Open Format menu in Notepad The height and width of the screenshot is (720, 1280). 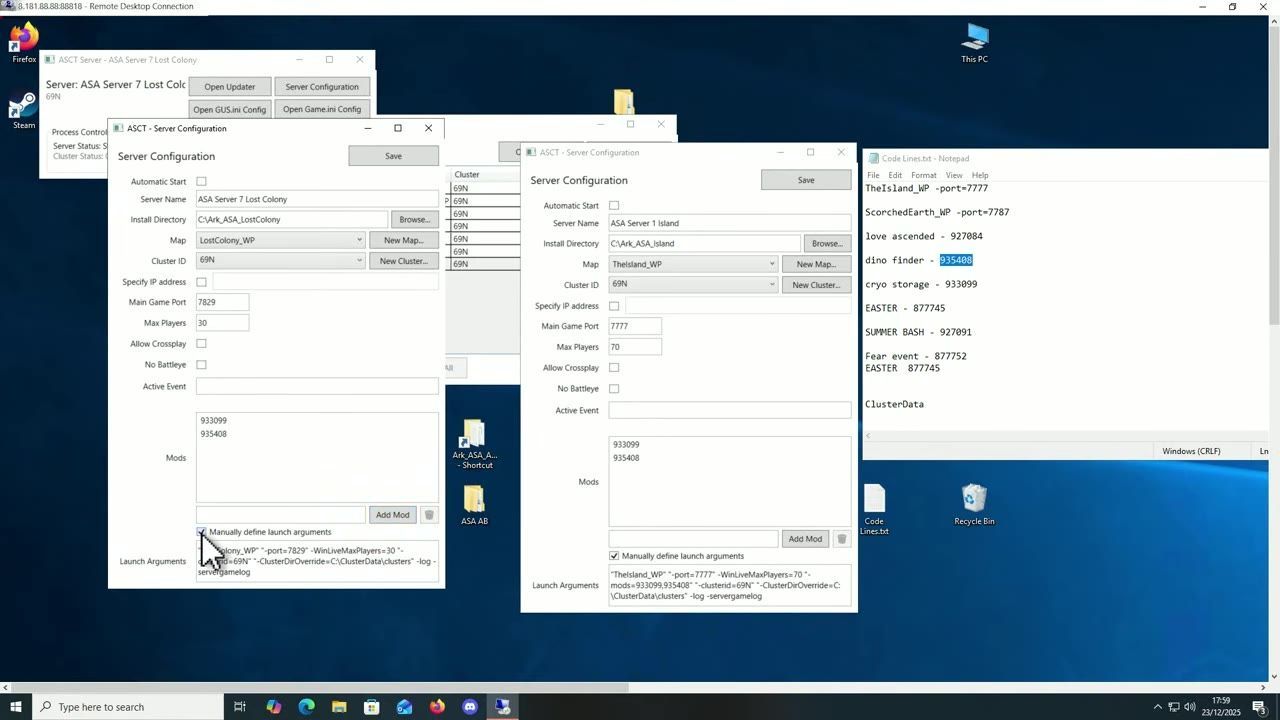click(924, 175)
